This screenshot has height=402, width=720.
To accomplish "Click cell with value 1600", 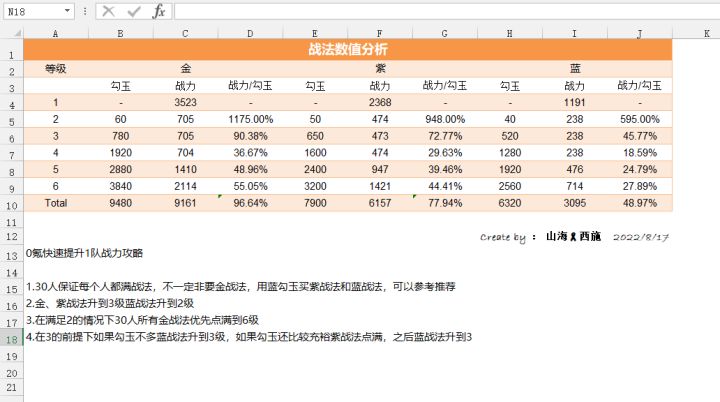I will click(315, 153).
